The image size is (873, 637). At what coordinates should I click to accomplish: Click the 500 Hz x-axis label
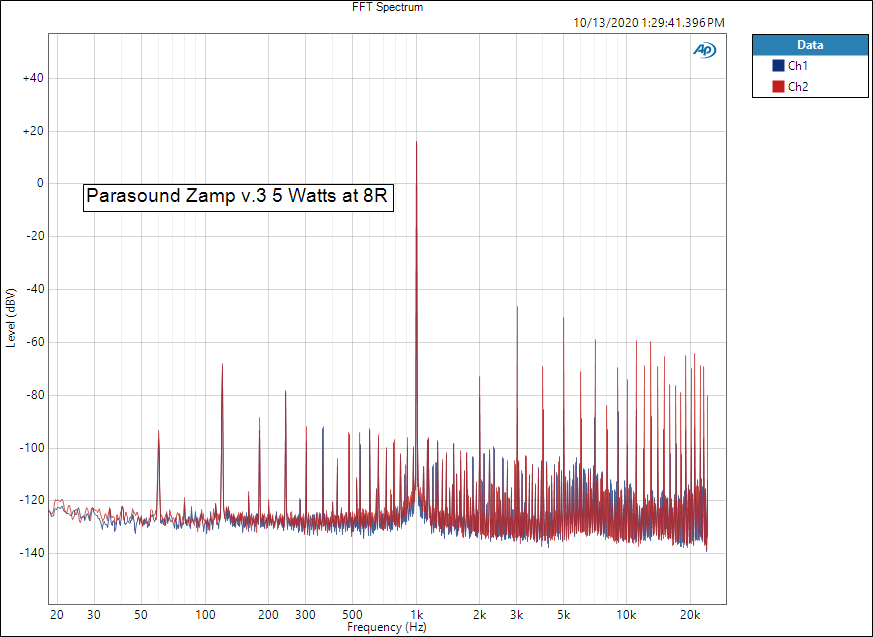coord(352,615)
